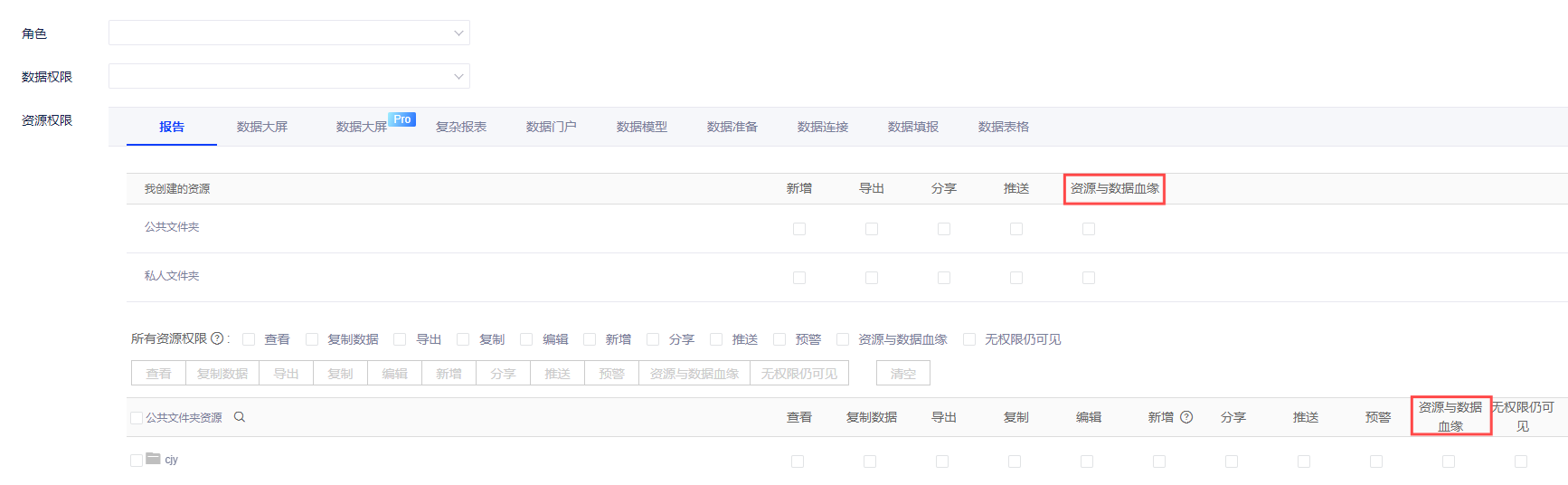Enable the 无权限仍可见 checkbox in 所有资源权限
This screenshot has height=485, width=1568.
(x=969, y=339)
